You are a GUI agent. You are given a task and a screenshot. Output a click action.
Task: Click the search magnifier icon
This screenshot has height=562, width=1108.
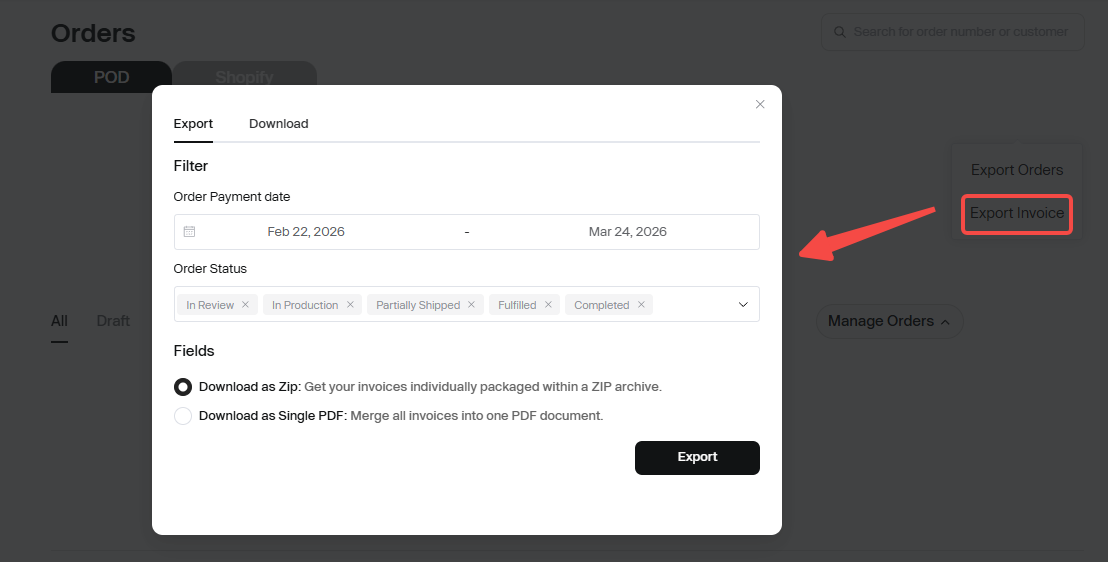tap(840, 32)
